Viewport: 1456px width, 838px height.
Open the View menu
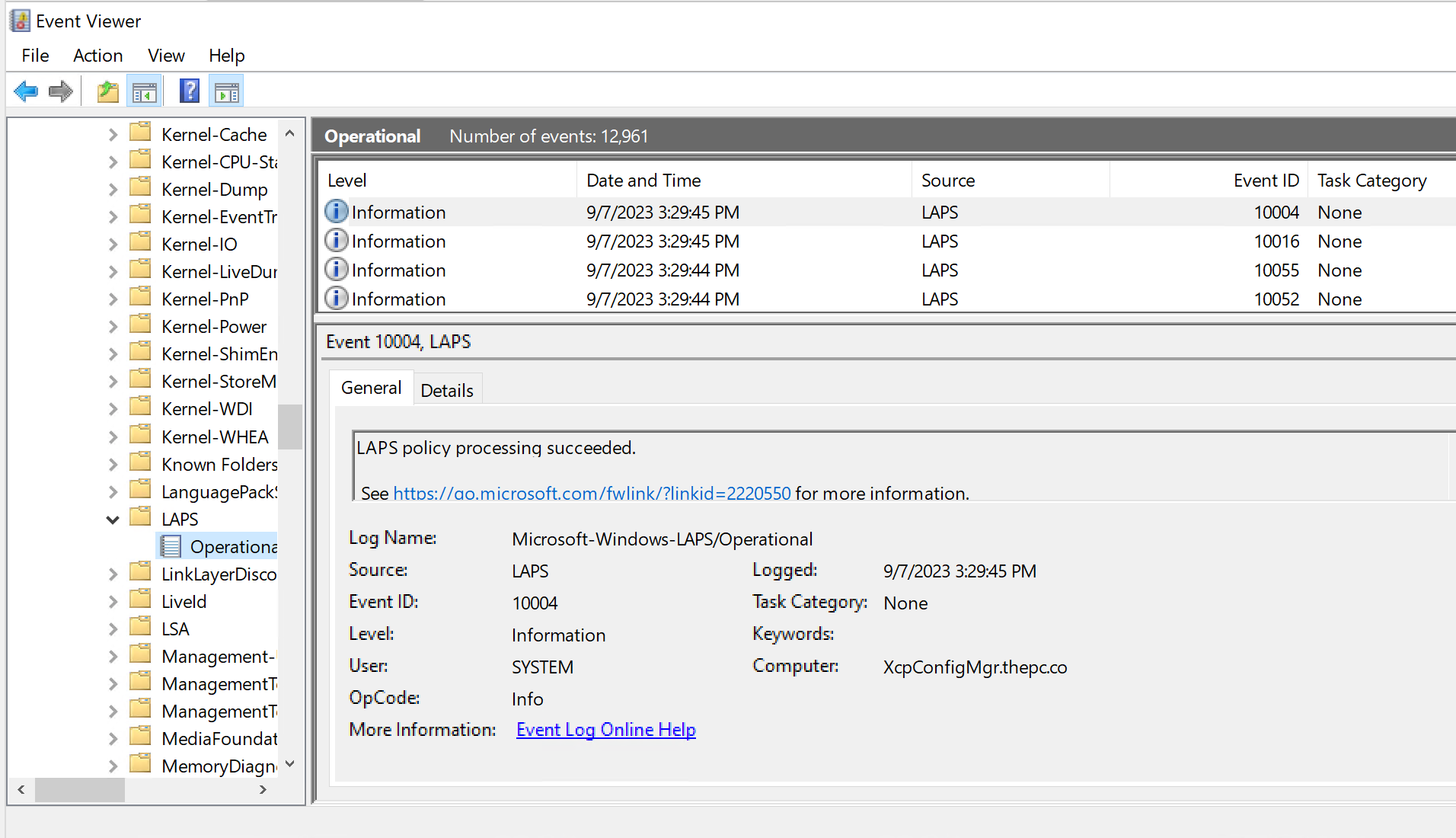[x=166, y=56]
